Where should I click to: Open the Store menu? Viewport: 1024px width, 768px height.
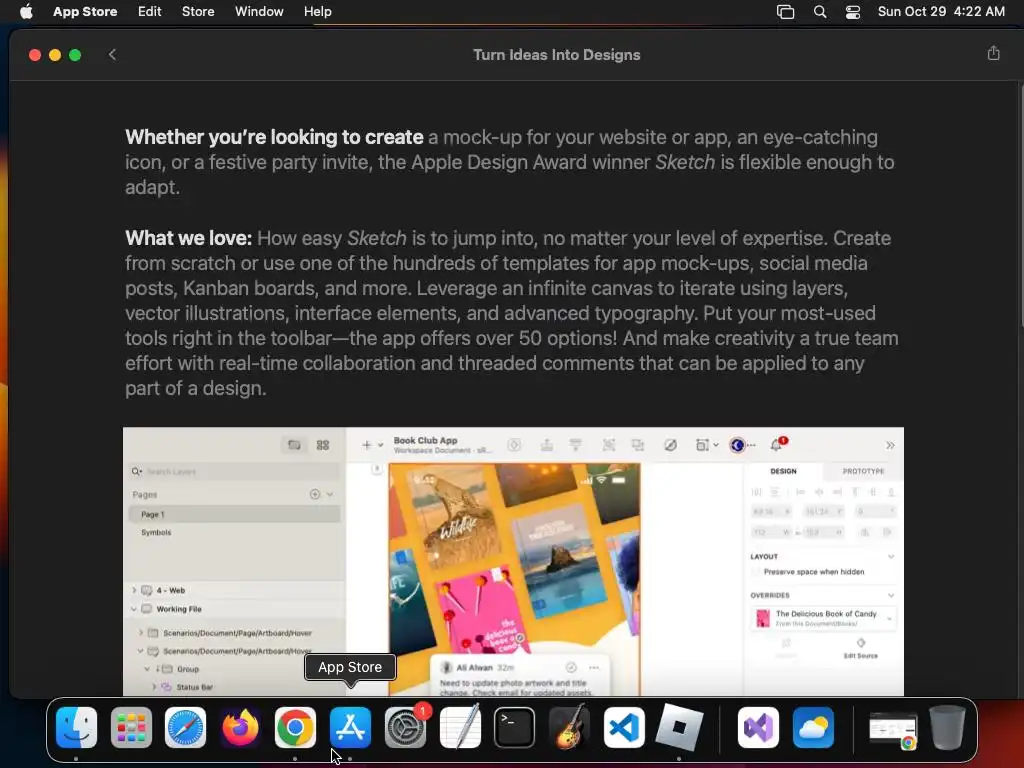[x=198, y=12]
